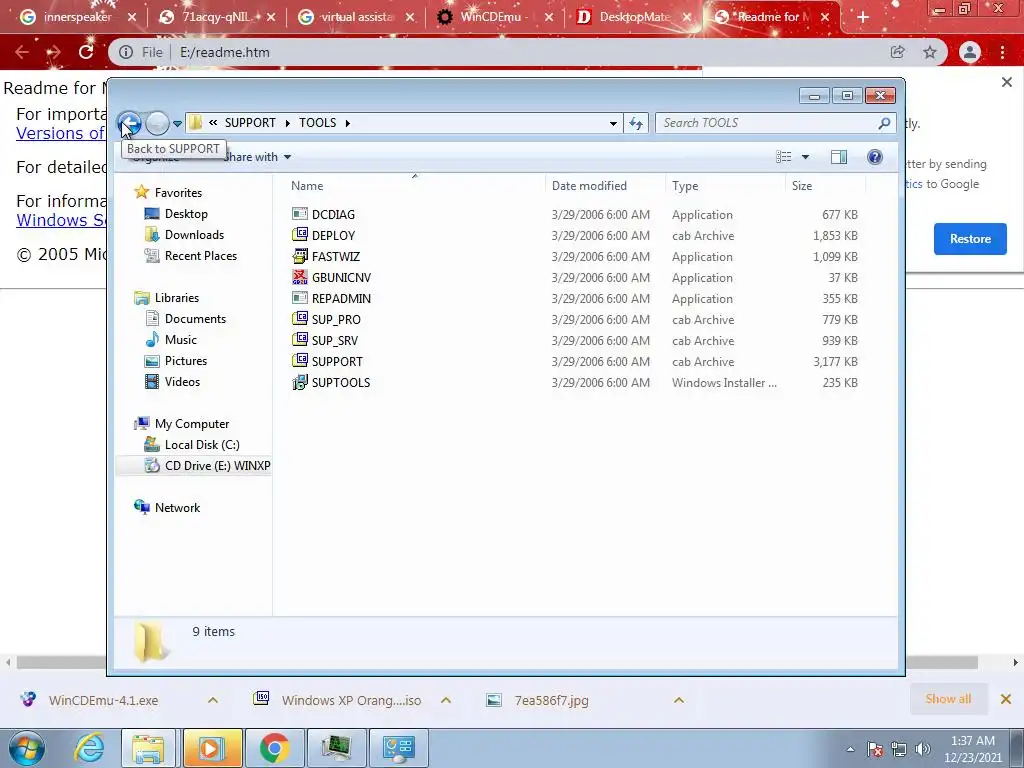
Task: Open Chrome from the taskbar
Action: pyautogui.click(x=274, y=748)
